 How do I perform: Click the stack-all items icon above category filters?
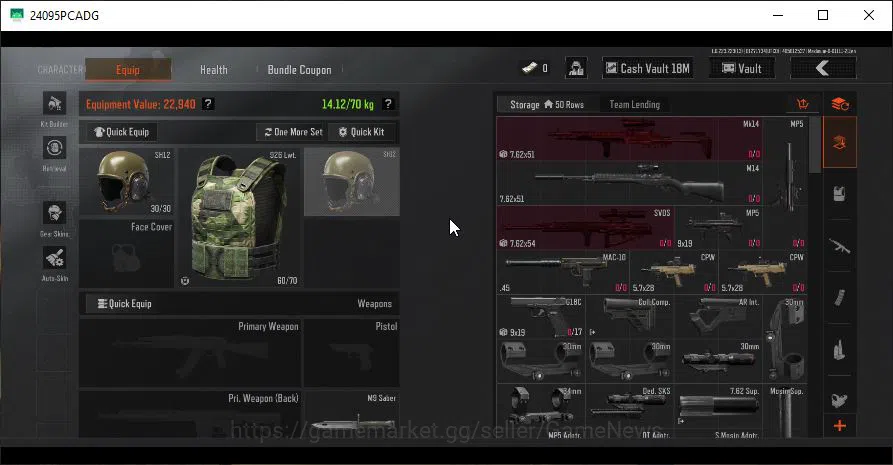coord(840,104)
